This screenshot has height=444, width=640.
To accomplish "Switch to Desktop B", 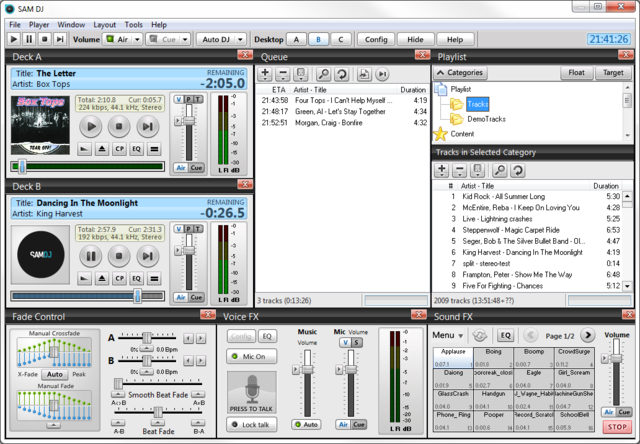I will tap(318, 40).
